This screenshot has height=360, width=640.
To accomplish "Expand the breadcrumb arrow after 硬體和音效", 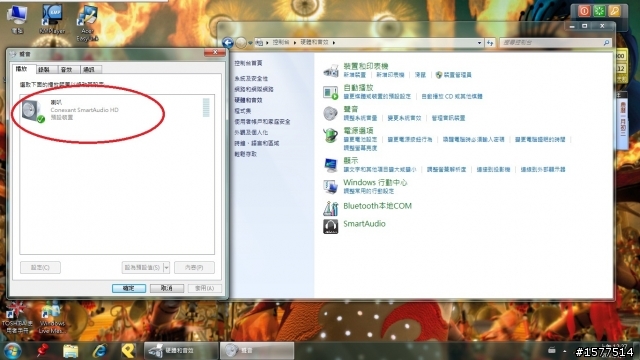I will [x=334, y=42].
